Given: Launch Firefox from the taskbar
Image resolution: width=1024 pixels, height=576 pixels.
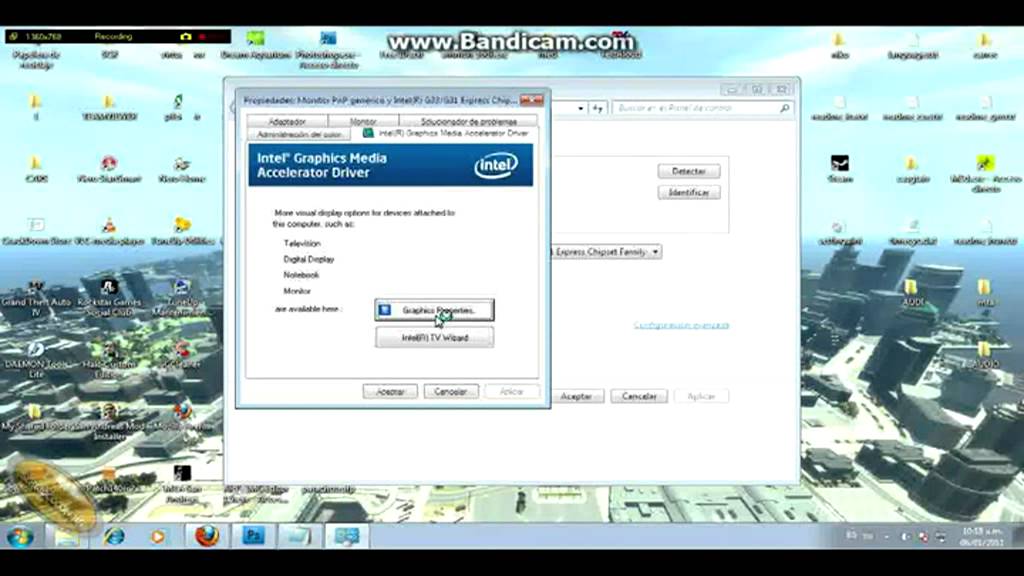Looking at the screenshot, I should (x=206, y=536).
